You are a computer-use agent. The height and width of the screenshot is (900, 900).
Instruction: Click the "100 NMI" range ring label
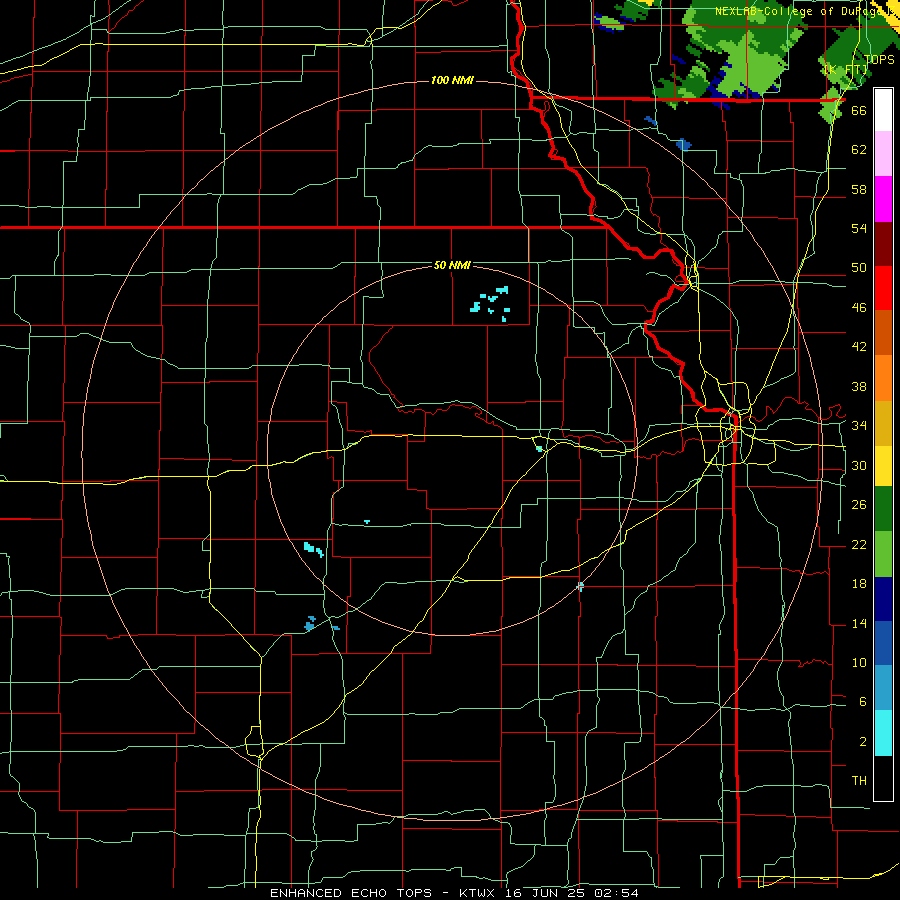pos(452,80)
